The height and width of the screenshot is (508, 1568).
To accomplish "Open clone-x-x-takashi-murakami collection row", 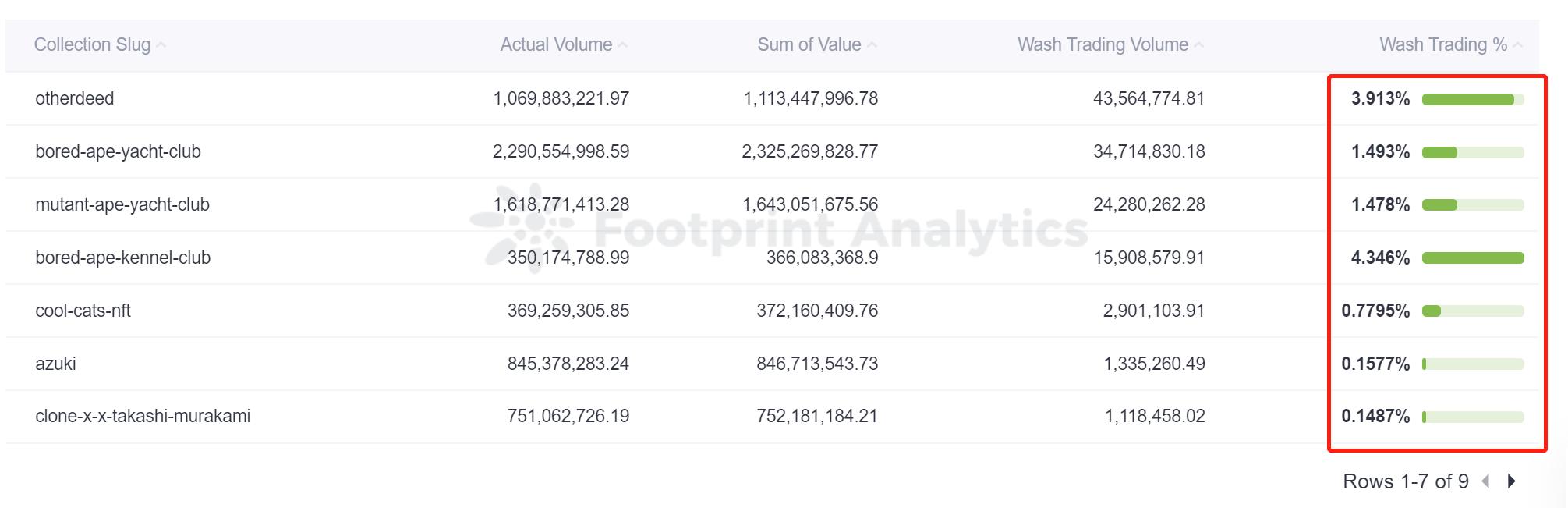I will pyautogui.click(x=143, y=416).
